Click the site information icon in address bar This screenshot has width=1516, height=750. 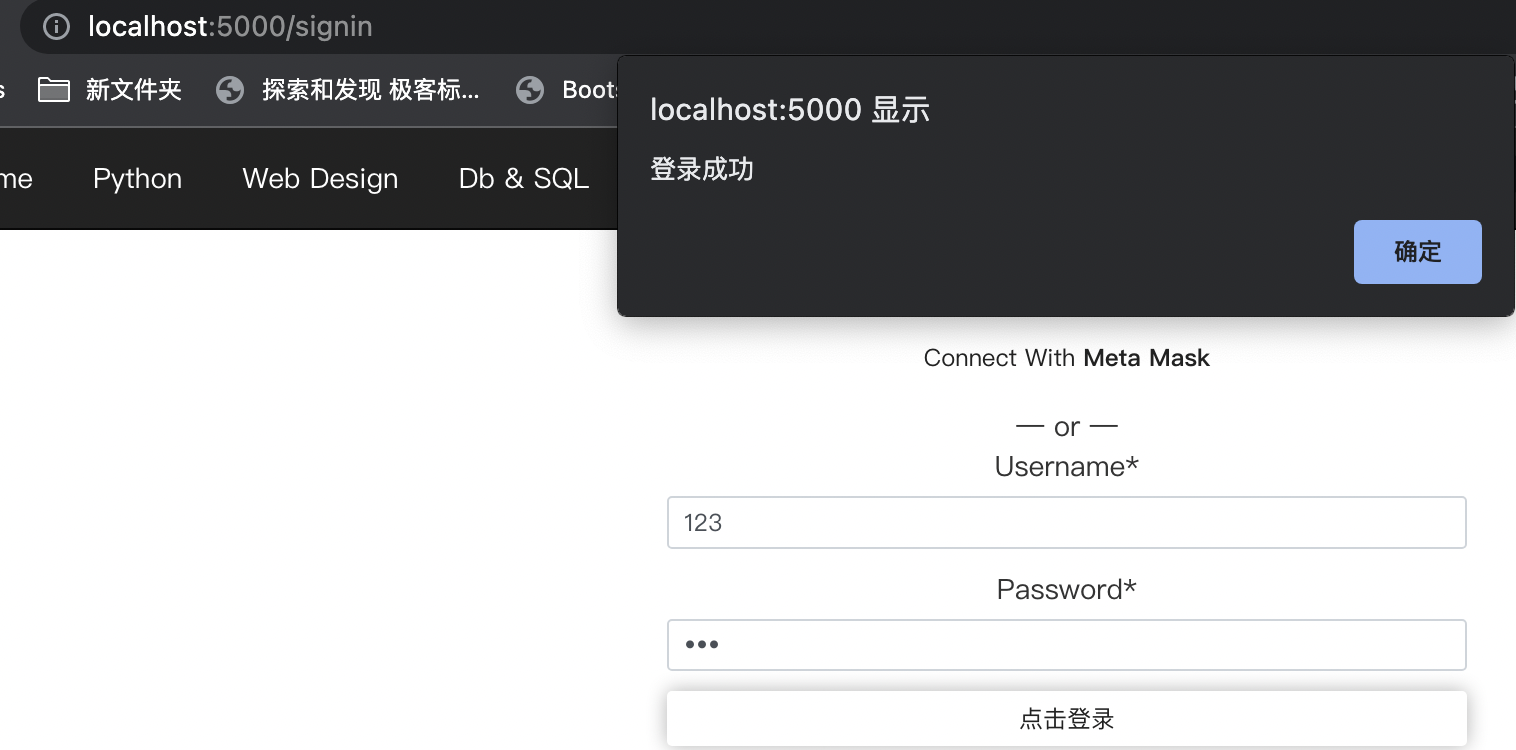57,26
